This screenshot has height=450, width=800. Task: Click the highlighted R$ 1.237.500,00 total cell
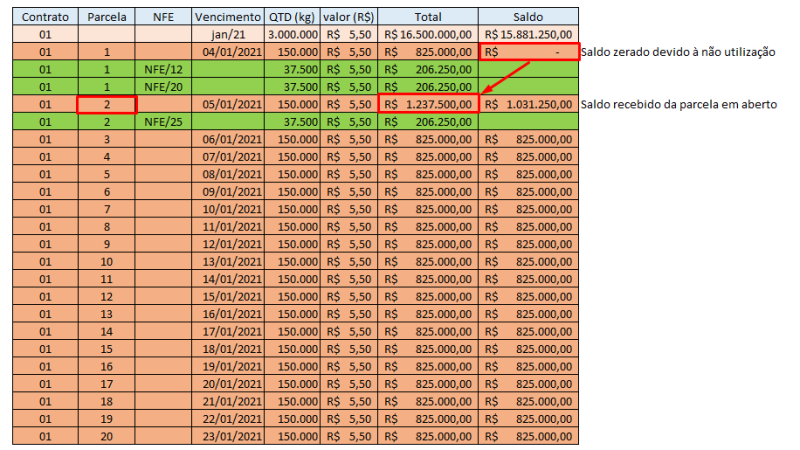[428, 105]
